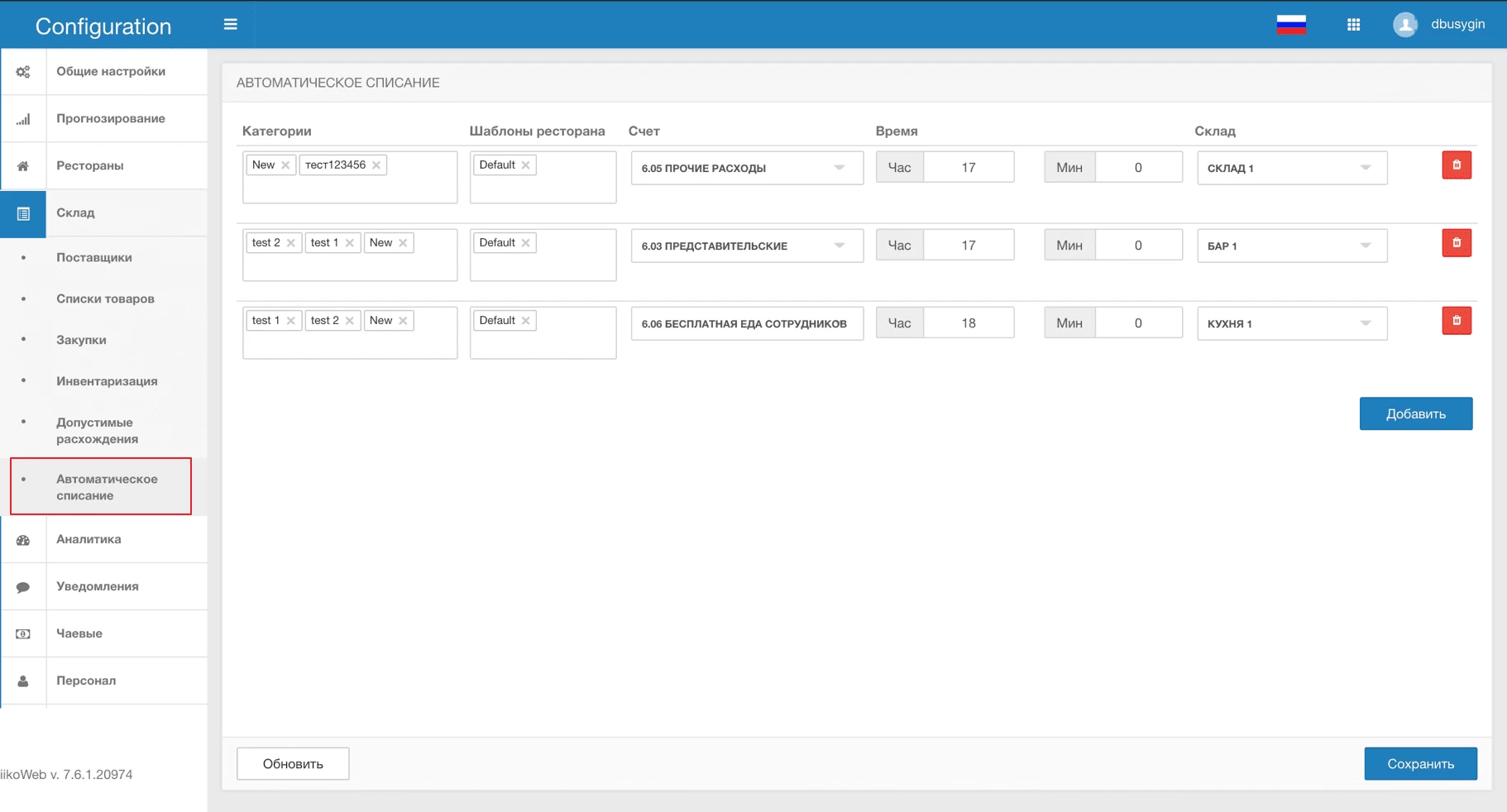Click the Russian flag language icon
The width and height of the screenshot is (1507, 812).
[1290, 25]
